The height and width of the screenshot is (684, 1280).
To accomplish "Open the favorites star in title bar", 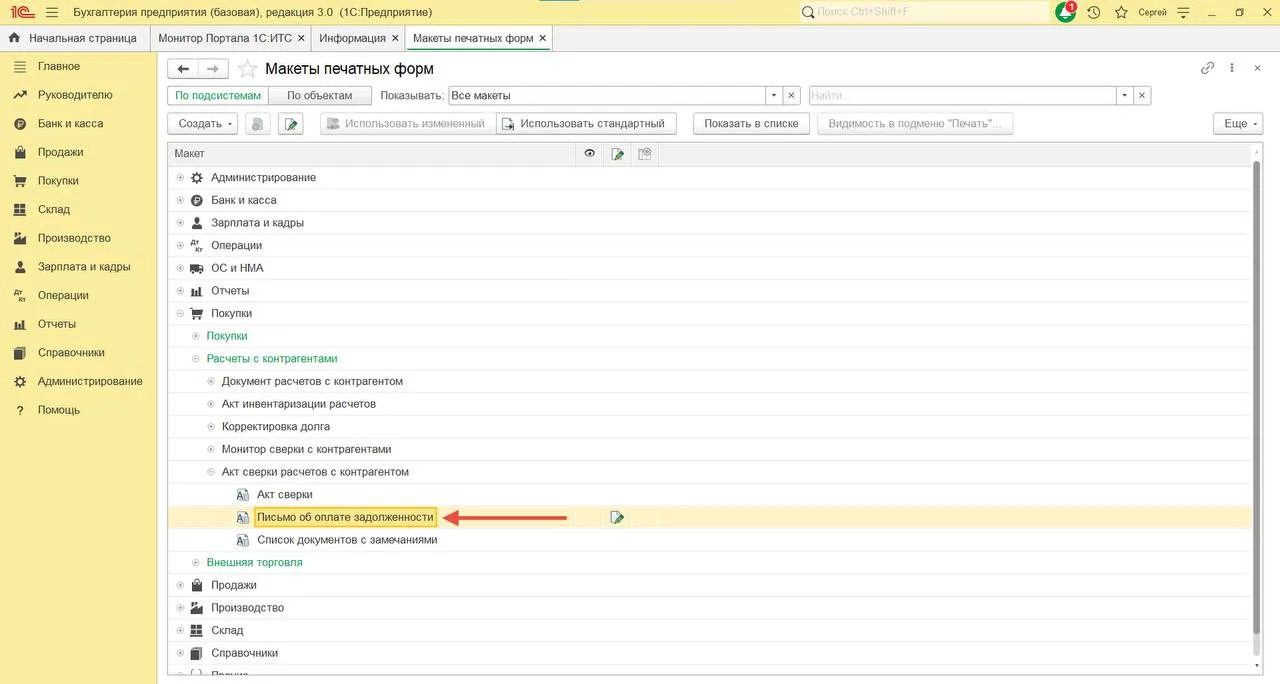I will (1122, 12).
